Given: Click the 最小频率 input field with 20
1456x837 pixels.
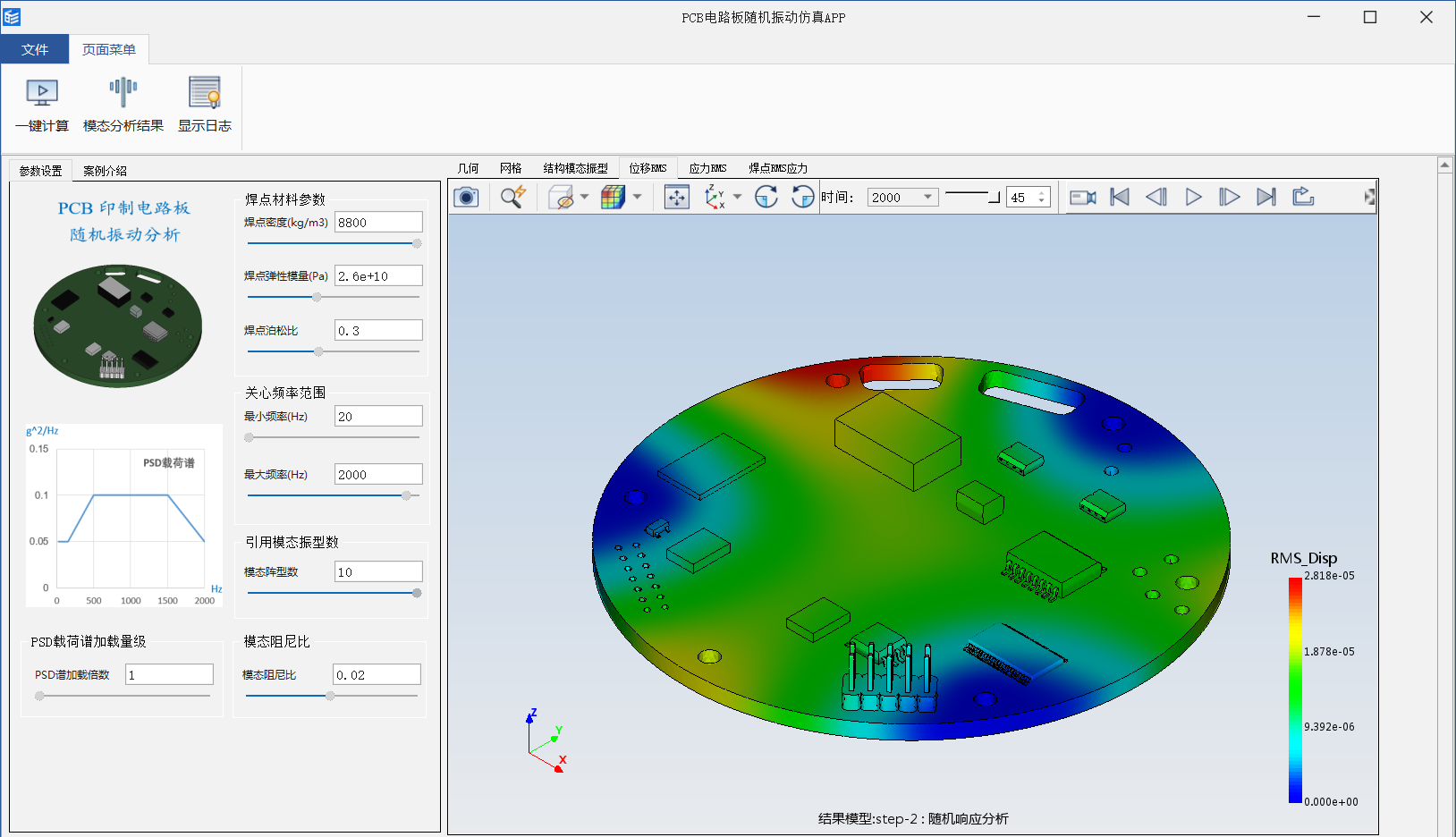Looking at the screenshot, I should [378, 416].
